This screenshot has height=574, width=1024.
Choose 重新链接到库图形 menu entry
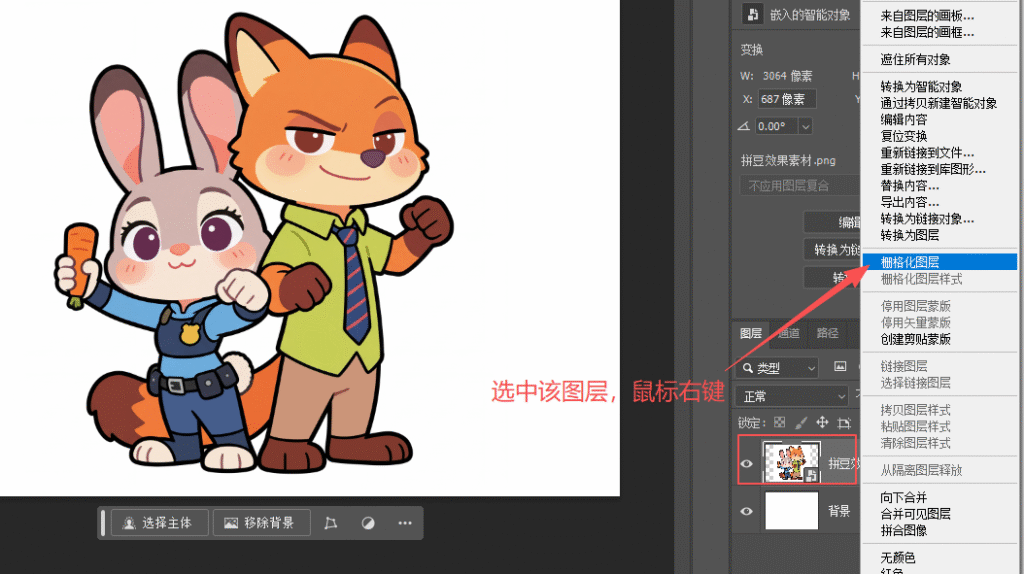[933, 169]
